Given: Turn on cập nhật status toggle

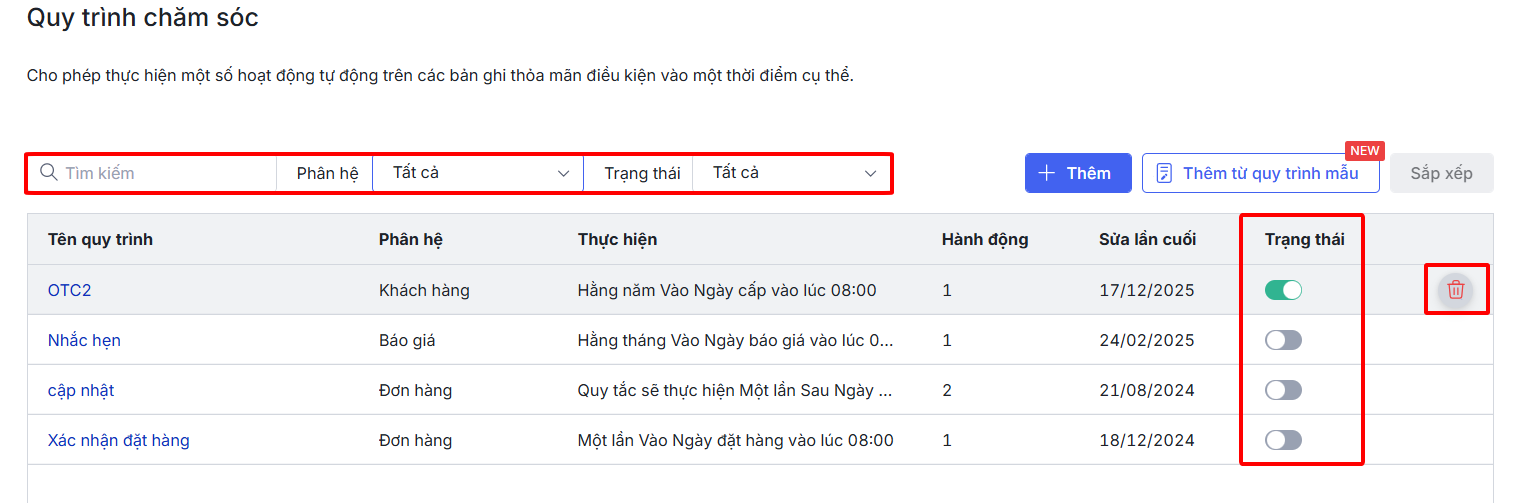Looking at the screenshot, I should pyautogui.click(x=1283, y=390).
